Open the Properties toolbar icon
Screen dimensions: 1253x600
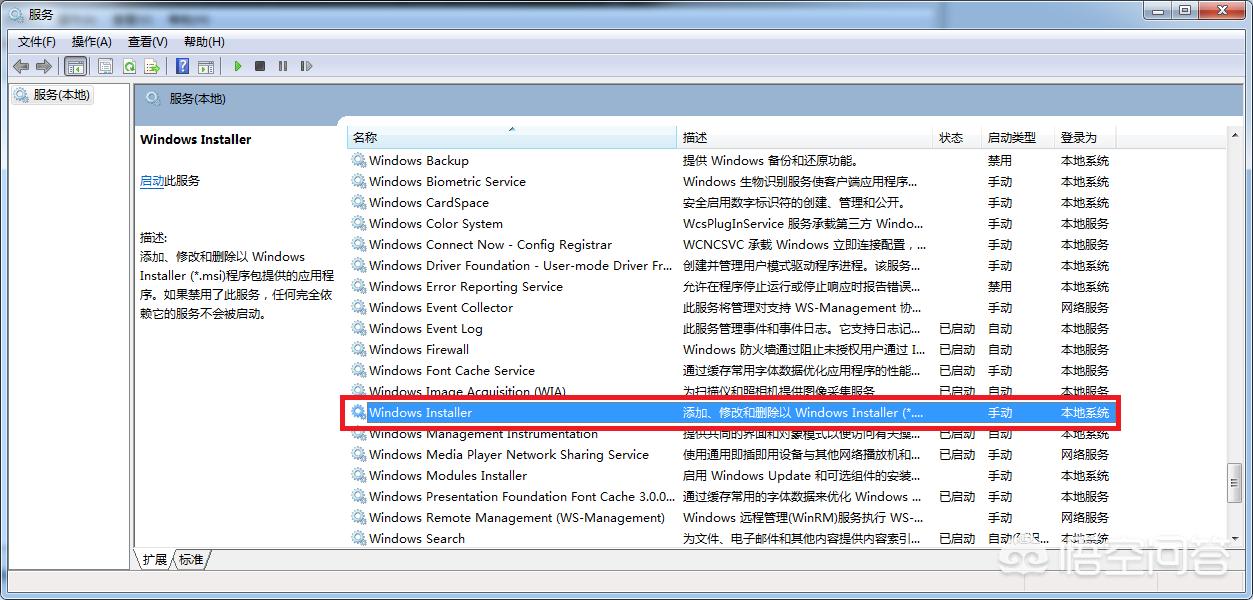[x=105, y=66]
